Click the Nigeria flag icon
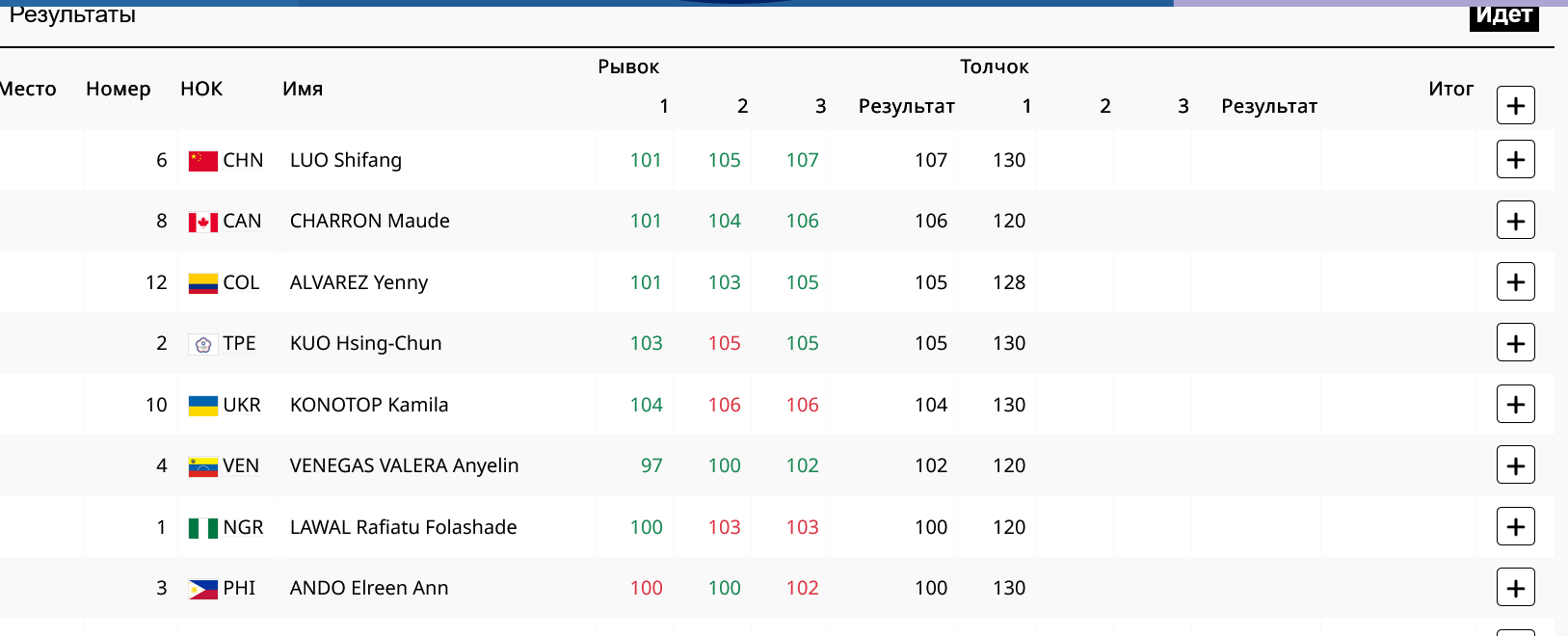 [202, 528]
